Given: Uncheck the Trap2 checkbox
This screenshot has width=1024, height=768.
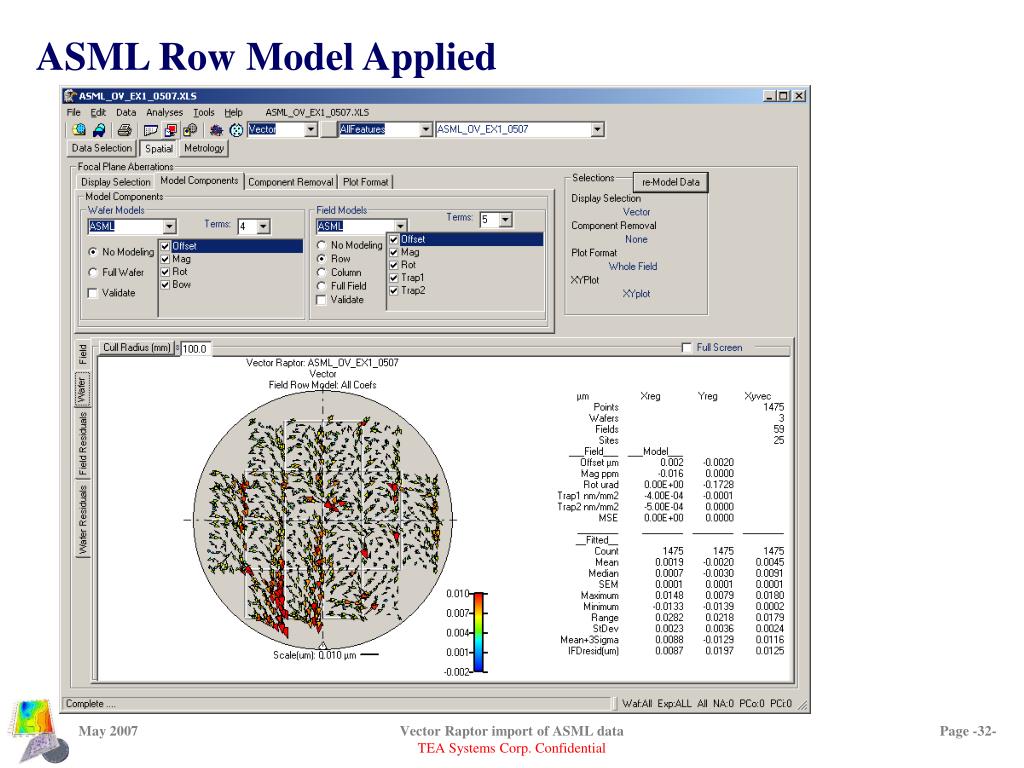Looking at the screenshot, I should tap(394, 291).
